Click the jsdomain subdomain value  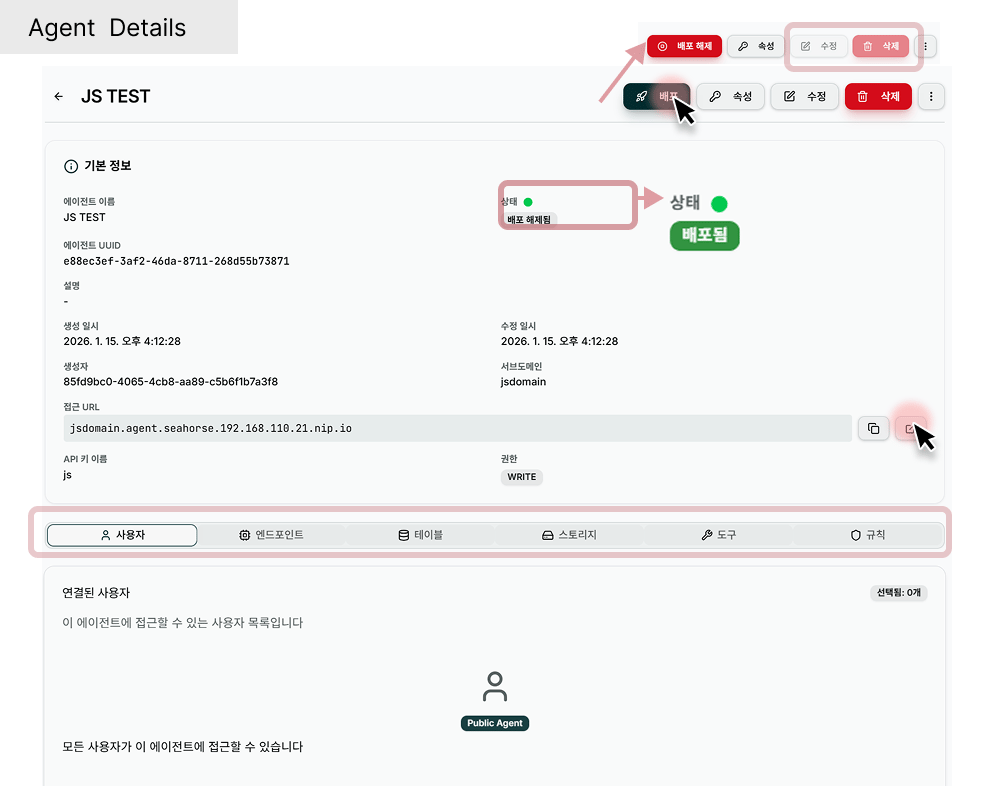pyautogui.click(x=523, y=382)
